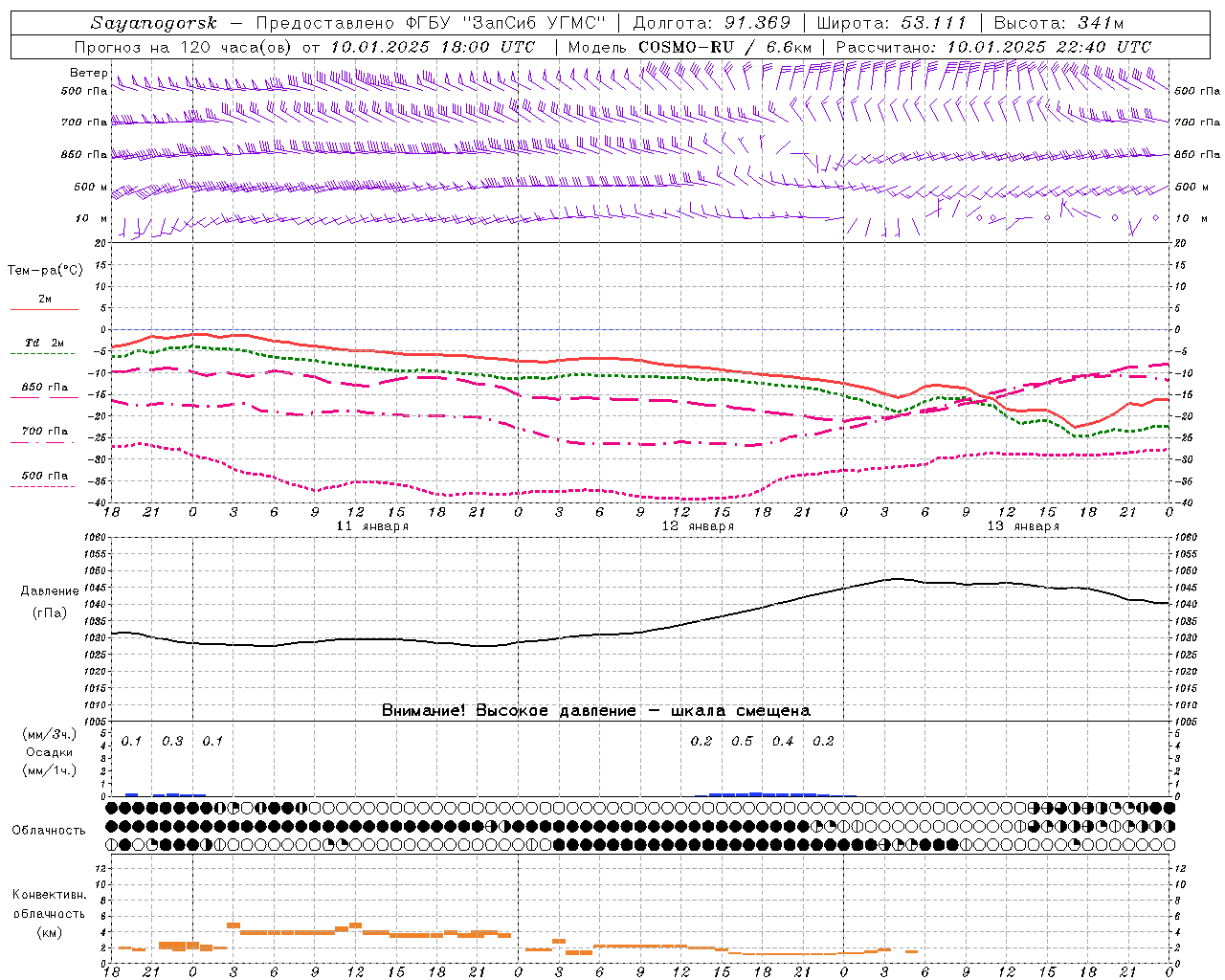Click the '(км)' unit under convective cloudiness
Viewport: 1225px width, 980px height.
coord(50,932)
